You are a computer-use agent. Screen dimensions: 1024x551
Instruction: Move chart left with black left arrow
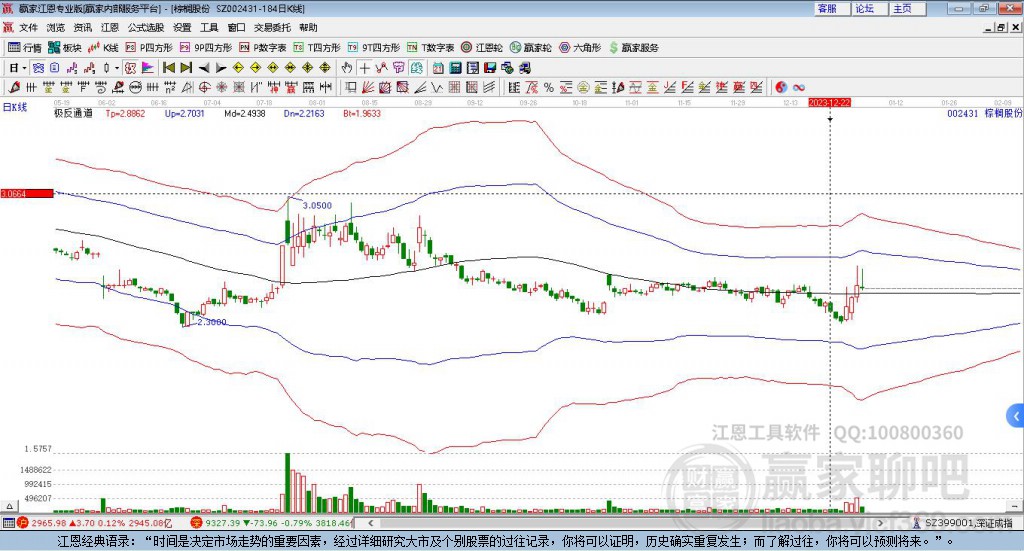(204, 68)
